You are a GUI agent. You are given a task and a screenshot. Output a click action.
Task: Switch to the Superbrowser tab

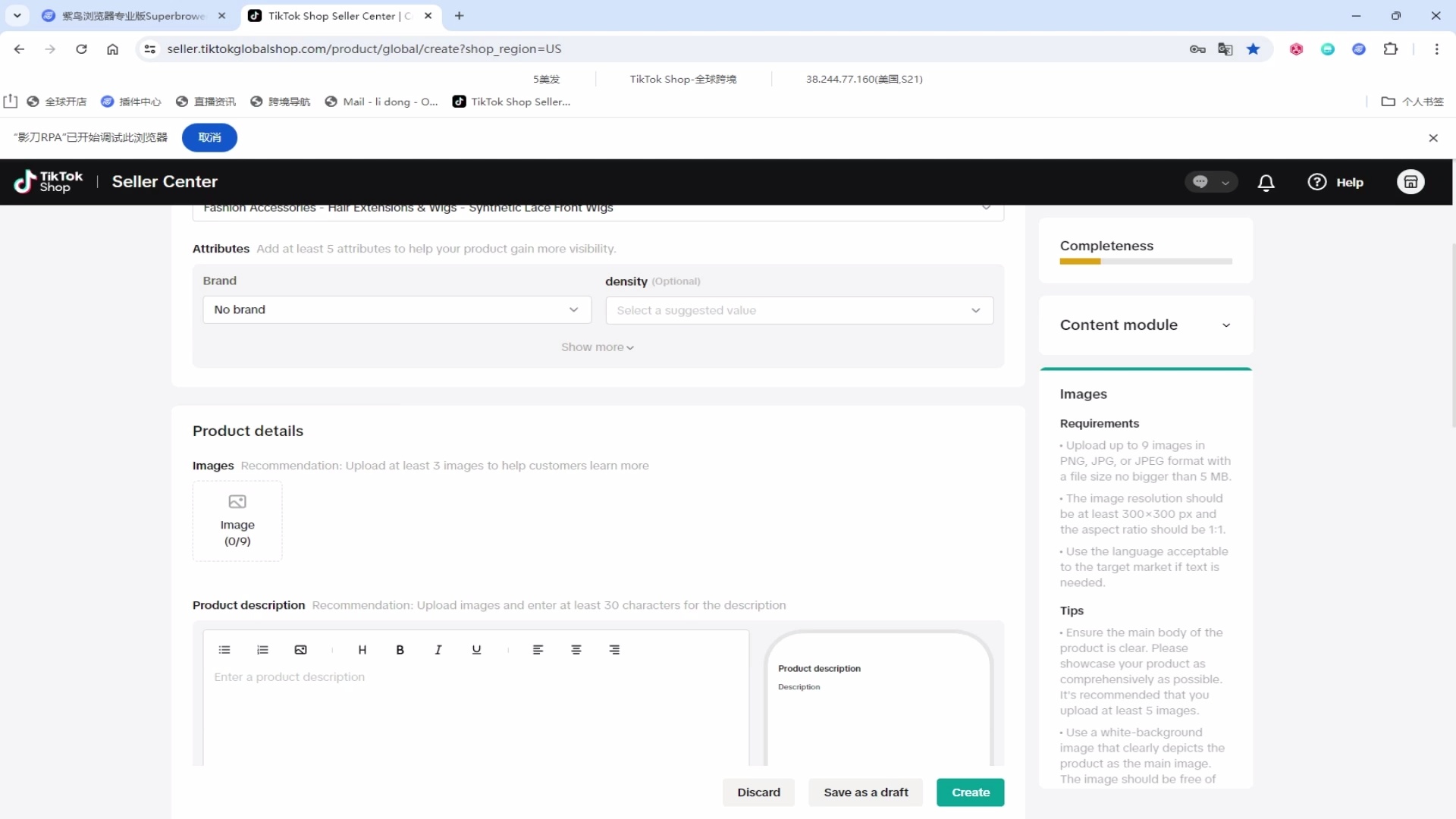(133, 16)
